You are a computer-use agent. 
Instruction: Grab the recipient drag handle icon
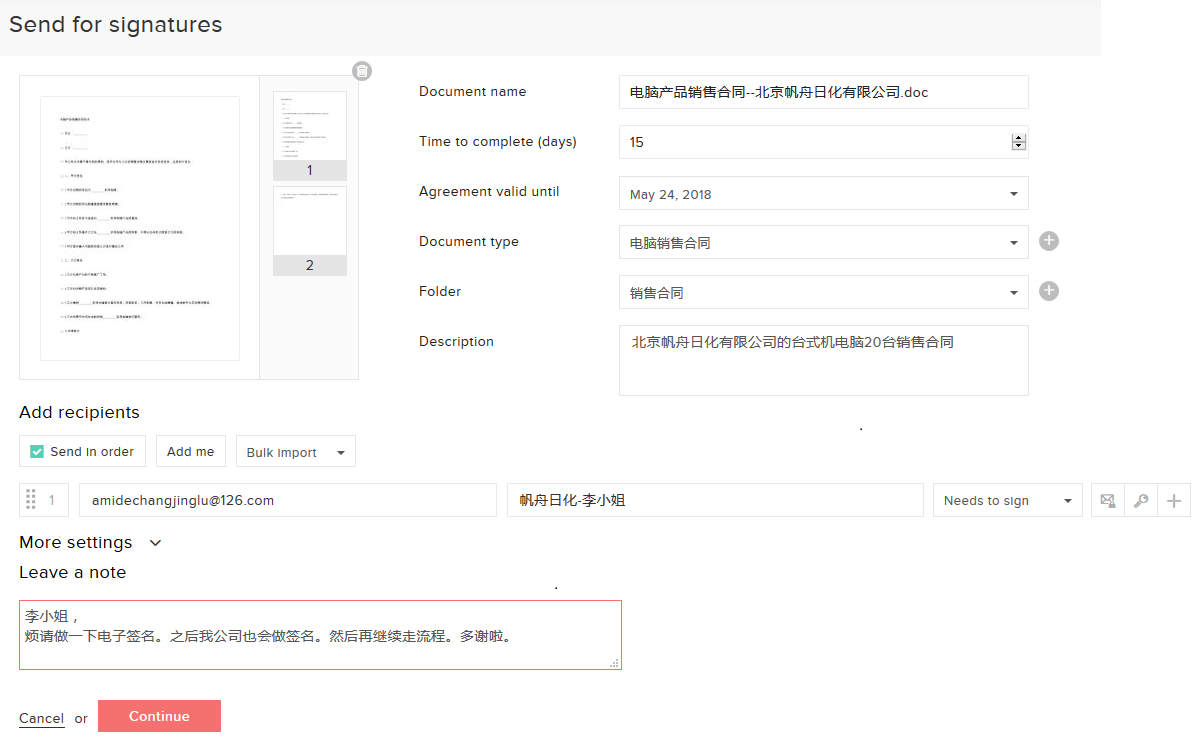[x=29, y=499]
